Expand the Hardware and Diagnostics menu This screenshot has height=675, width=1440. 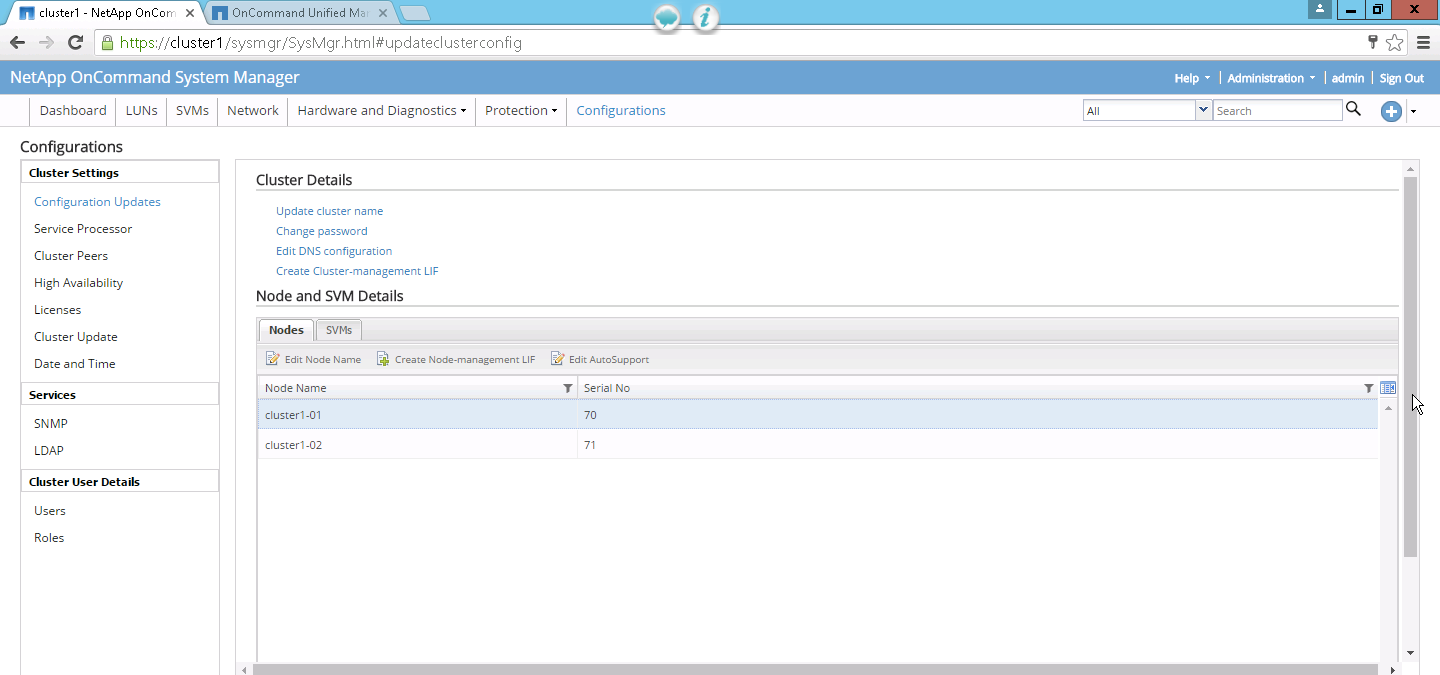pyautogui.click(x=381, y=111)
